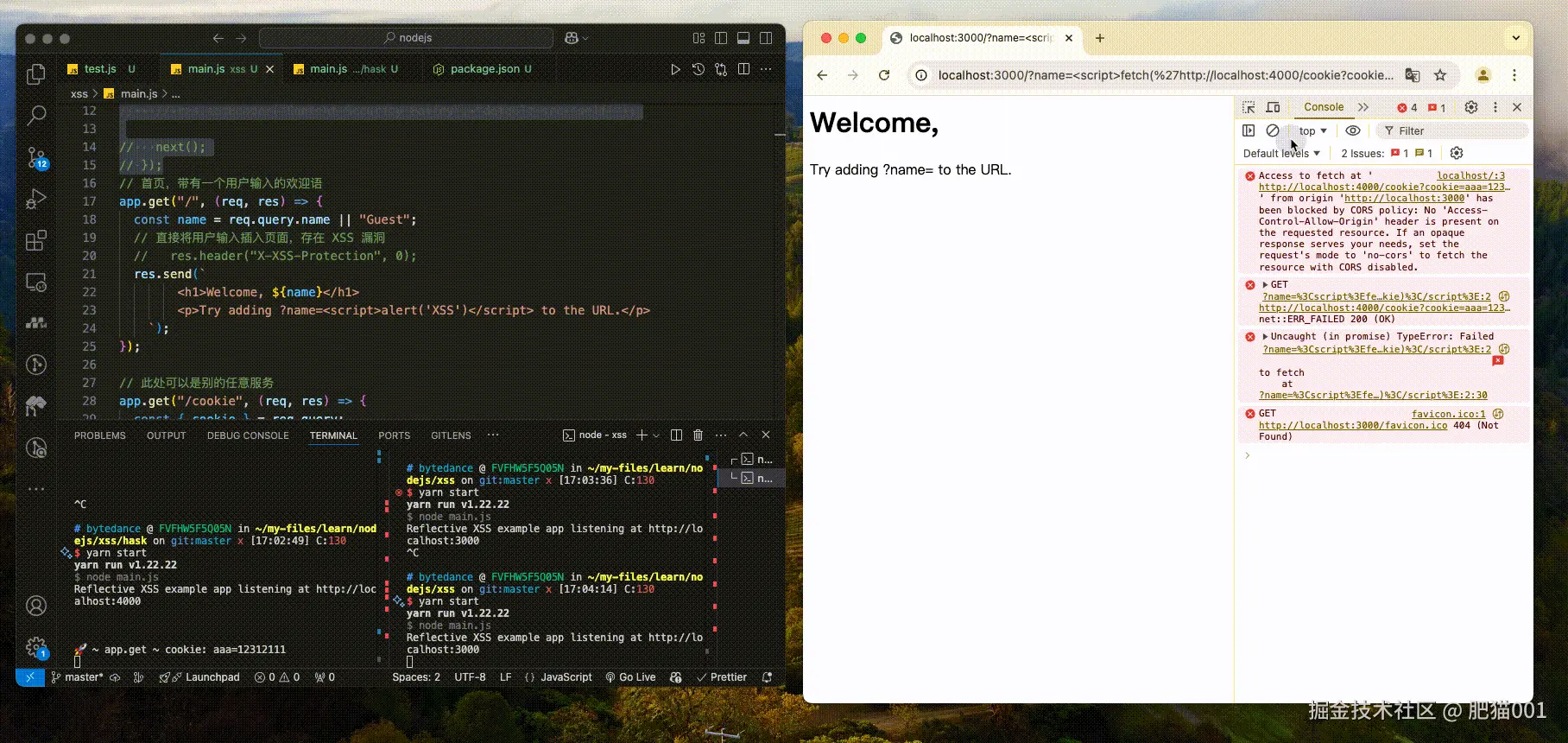Open the Explorer view in VS Code
The width and height of the screenshot is (1568, 743).
click(x=36, y=74)
